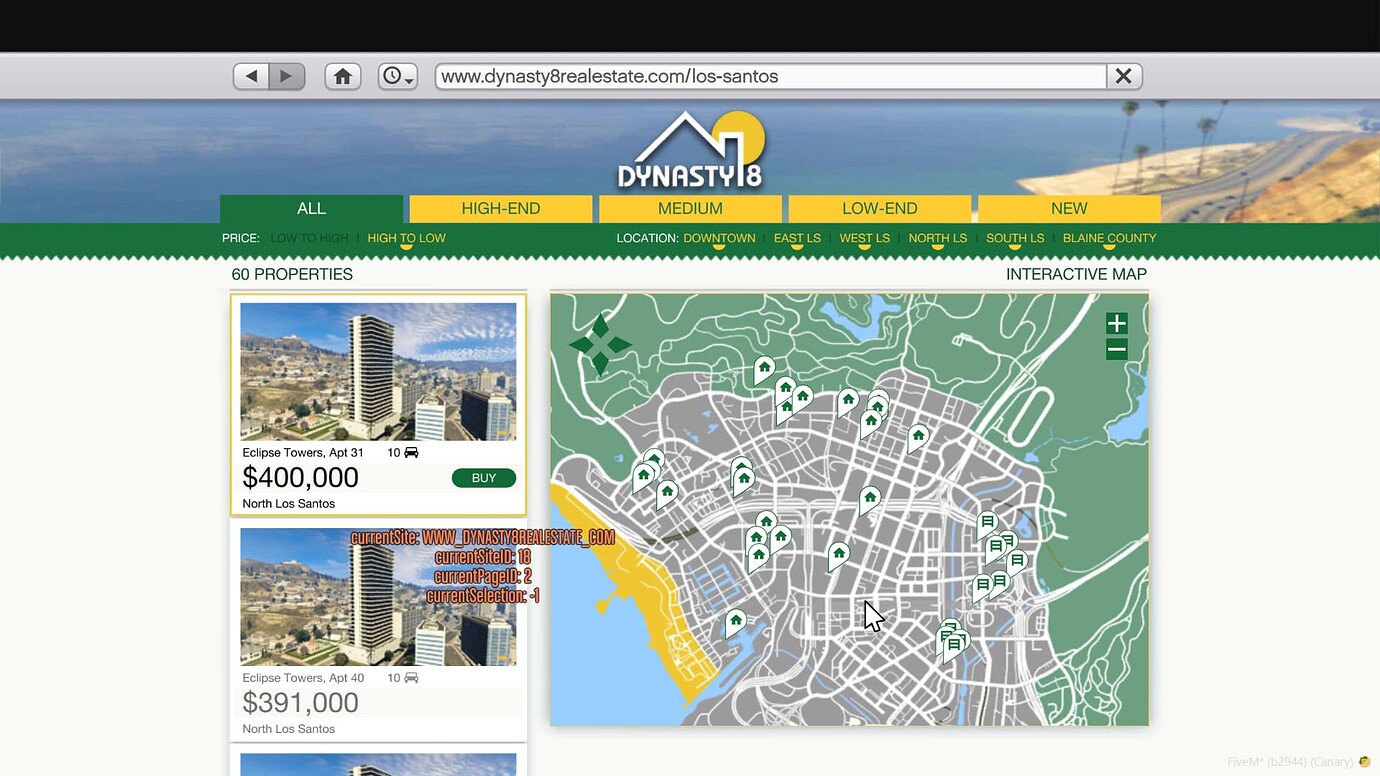
Task: Click the browser back arrow button
Action: click(251, 76)
